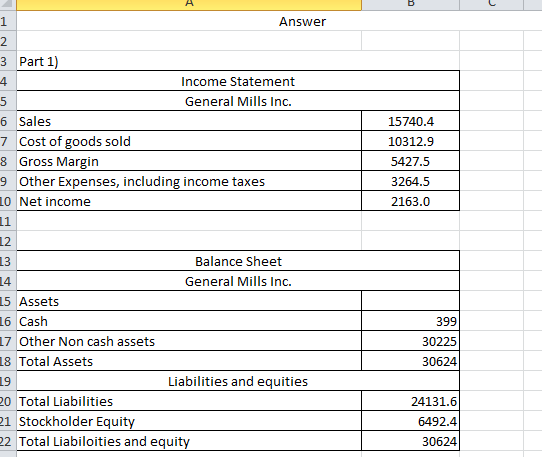Click the Stockholder Equity label cell

click(189, 421)
